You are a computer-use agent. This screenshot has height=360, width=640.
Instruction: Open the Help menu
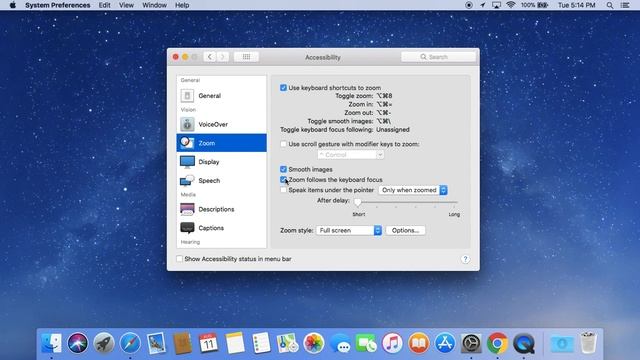click(182, 5)
